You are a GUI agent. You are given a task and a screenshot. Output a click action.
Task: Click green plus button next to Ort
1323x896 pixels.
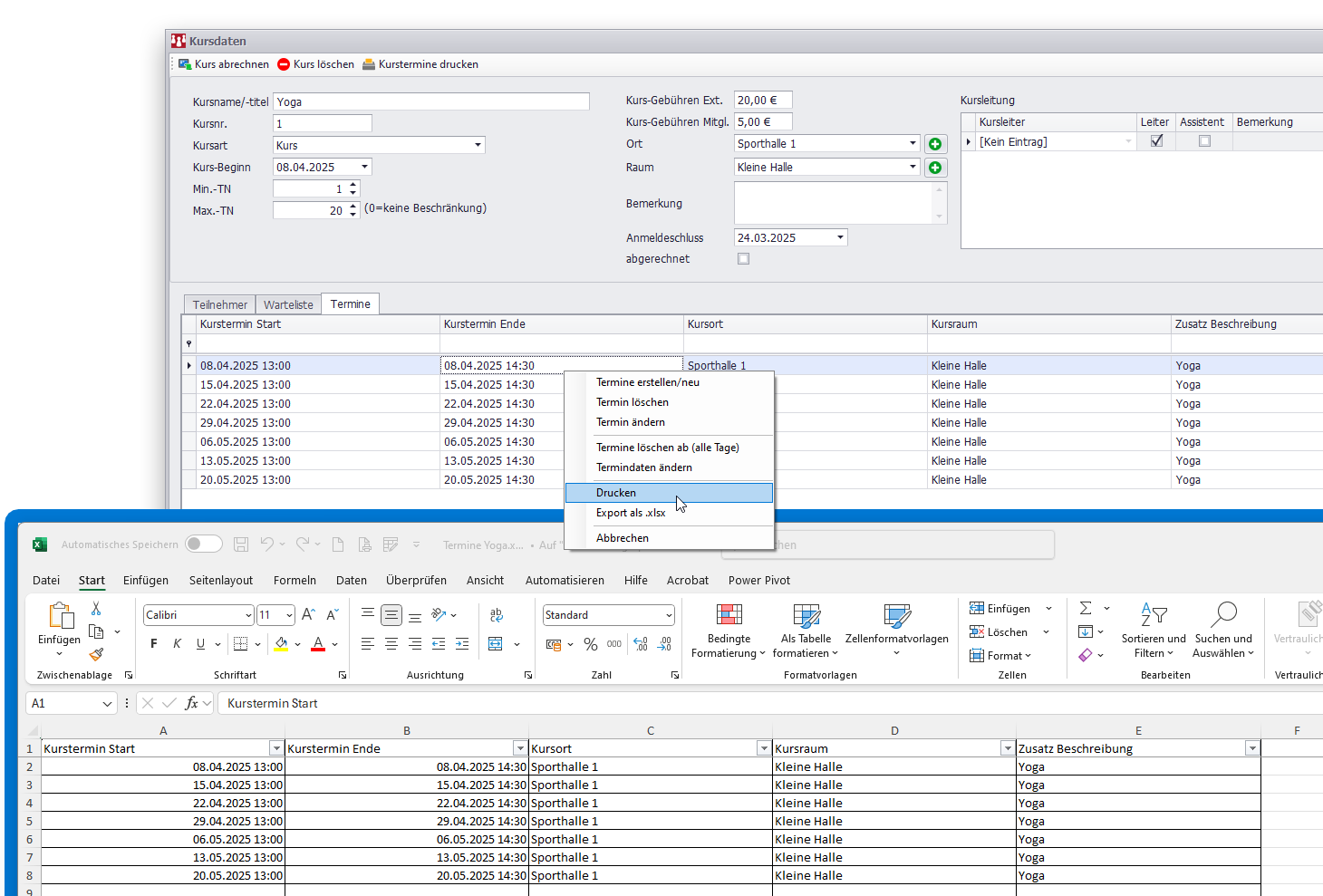tap(935, 144)
